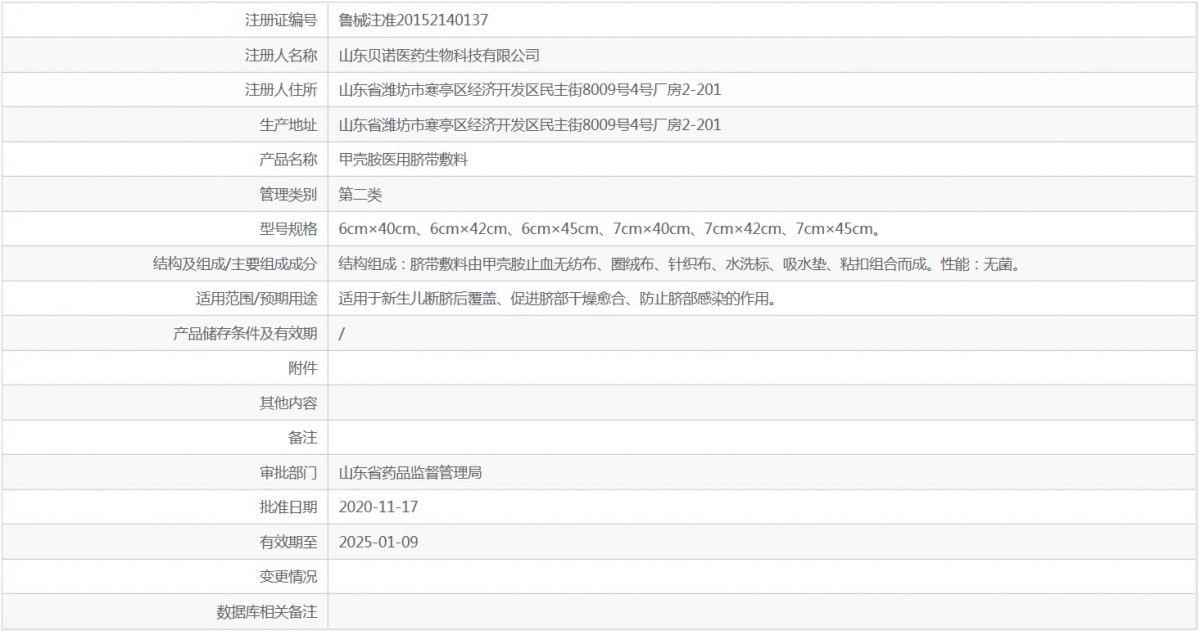
Task: Click the 生产地址 label
Action: coord(287,125)
